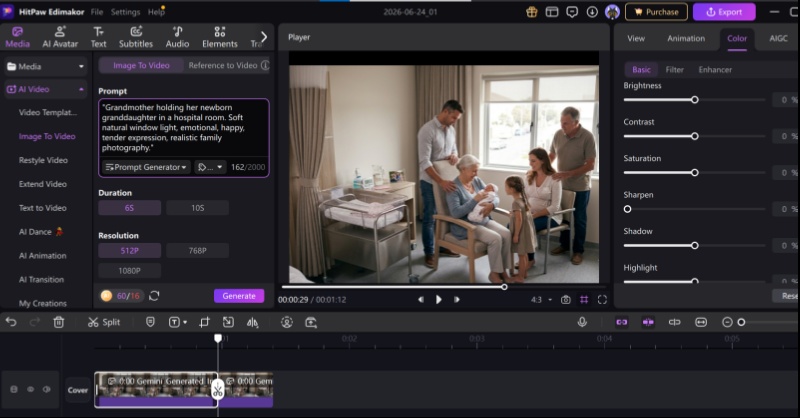Click the Generate button
Viewport: 800px width, 418px height.
239,296
